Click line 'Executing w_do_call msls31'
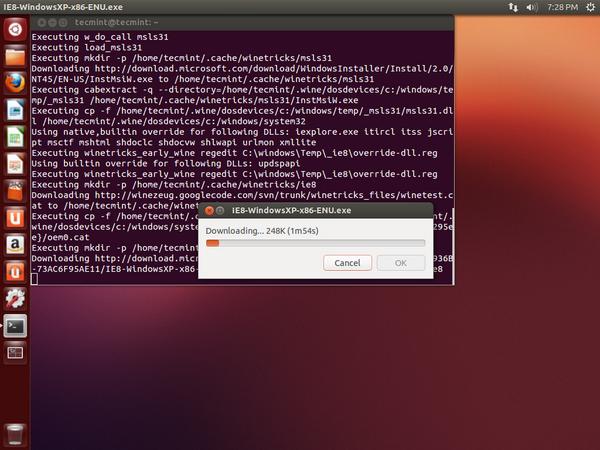This screenshot has width=600, height=450. (100, 37)
